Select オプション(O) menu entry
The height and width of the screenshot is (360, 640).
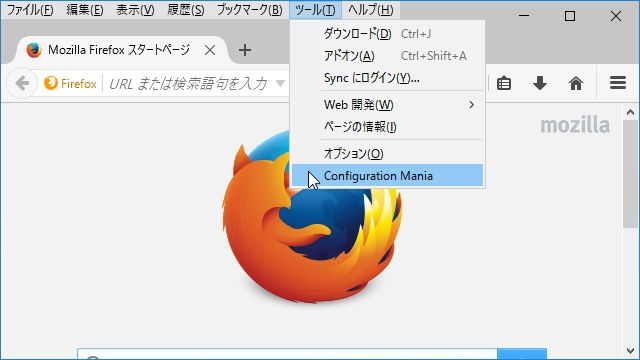(x=387, y=154)
